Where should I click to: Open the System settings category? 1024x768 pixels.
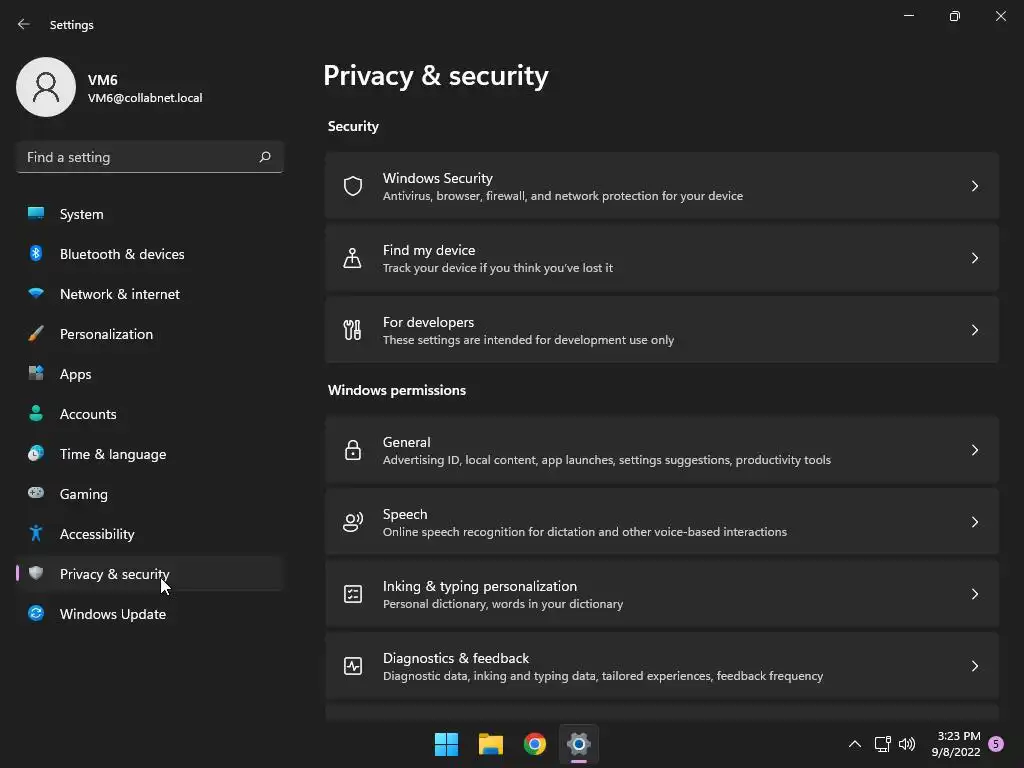81,214
